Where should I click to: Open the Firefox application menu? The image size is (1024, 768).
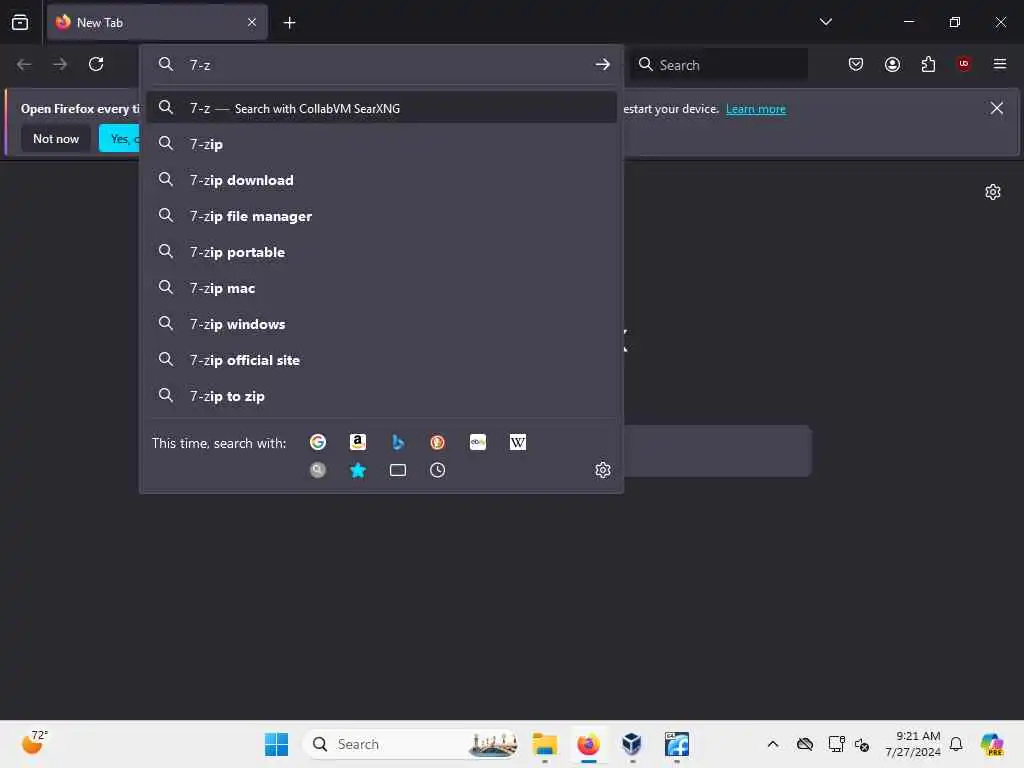[999, 64]
